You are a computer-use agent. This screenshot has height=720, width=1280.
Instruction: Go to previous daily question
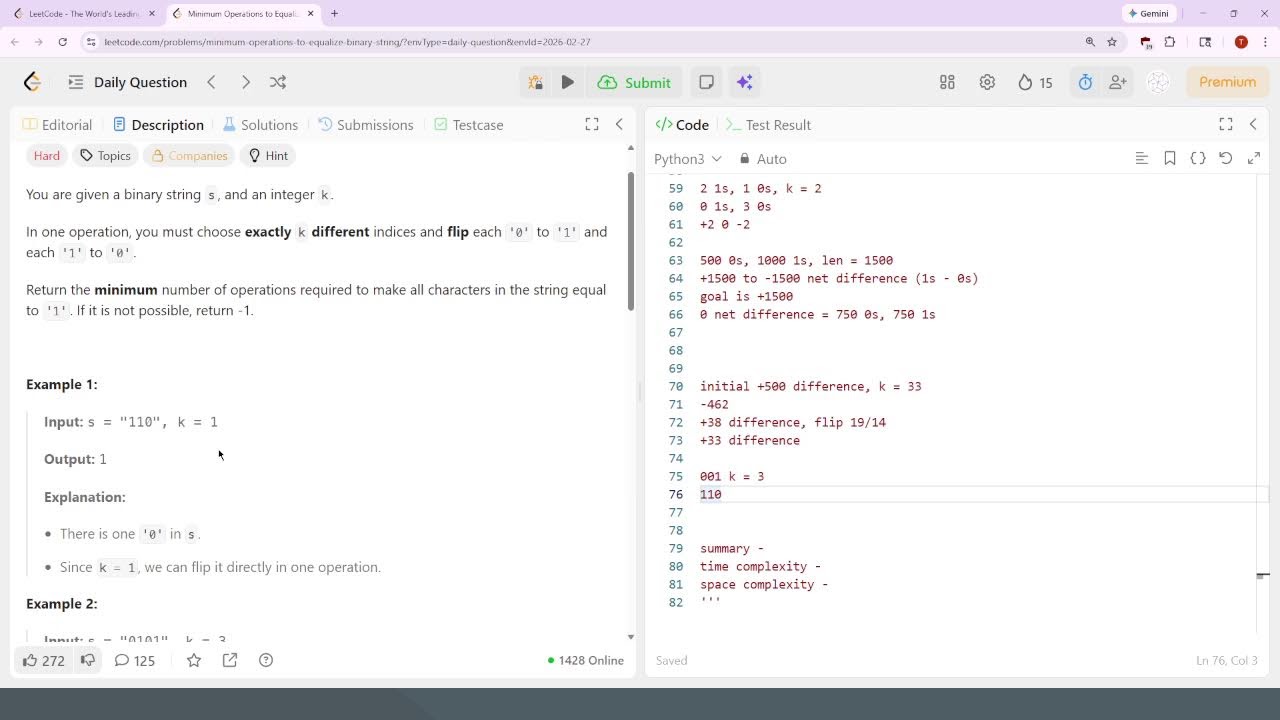(x=211, y=82)
